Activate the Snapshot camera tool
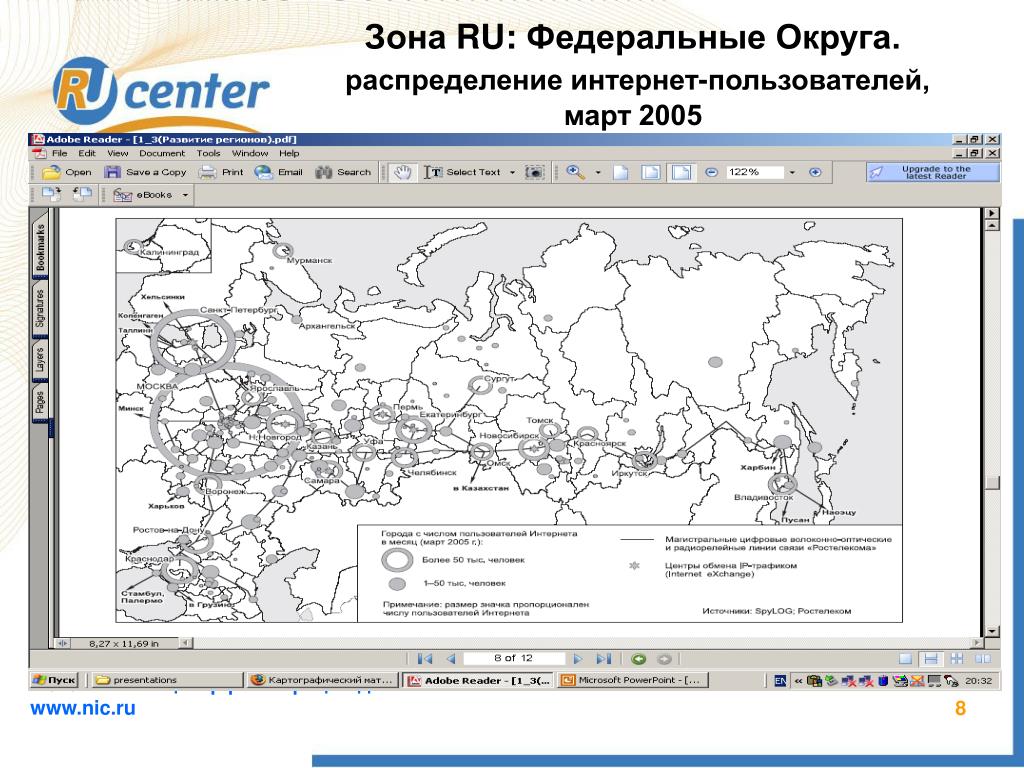This screenshot has width=1024, height=768. pos(535,172)
